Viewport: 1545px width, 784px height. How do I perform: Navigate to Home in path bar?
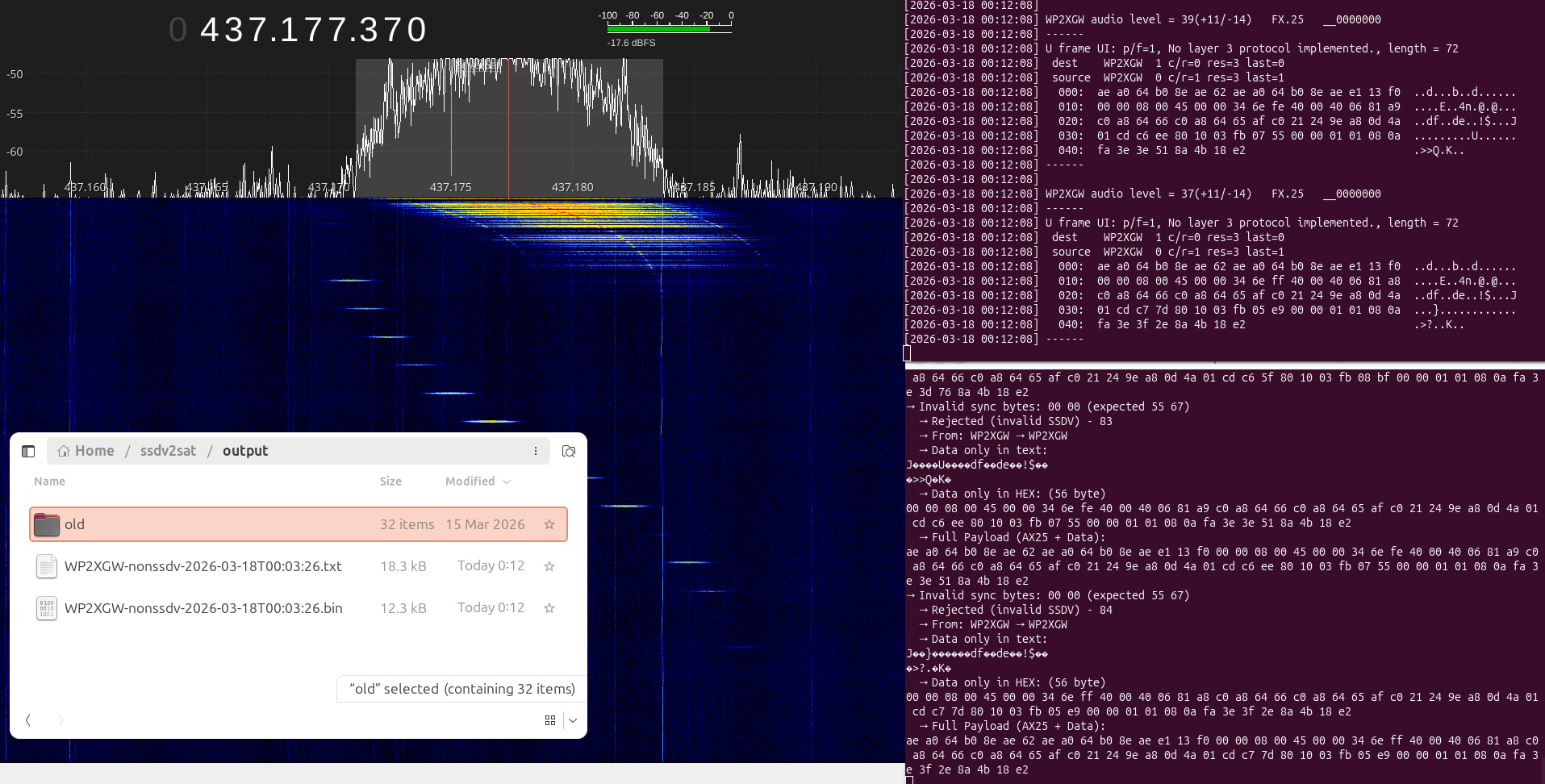pos(86,451)
